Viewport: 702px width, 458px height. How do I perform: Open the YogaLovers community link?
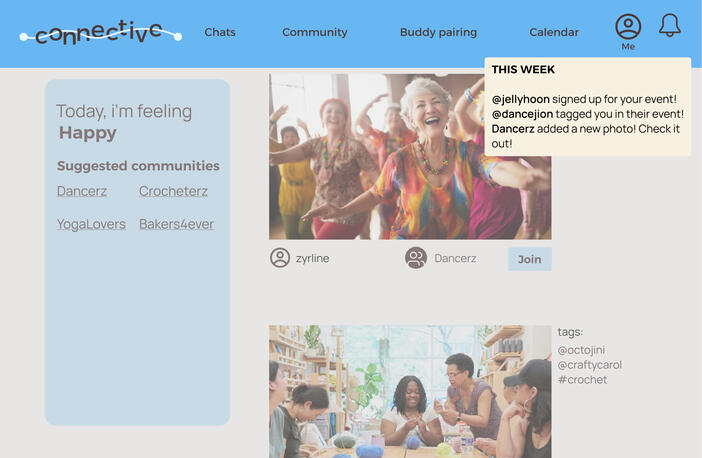pyautogui.click(x=91, y=224)
